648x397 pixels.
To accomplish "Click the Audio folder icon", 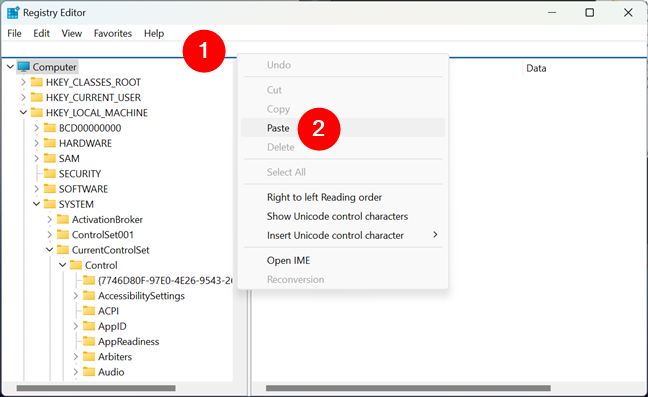I will [89, 372].
